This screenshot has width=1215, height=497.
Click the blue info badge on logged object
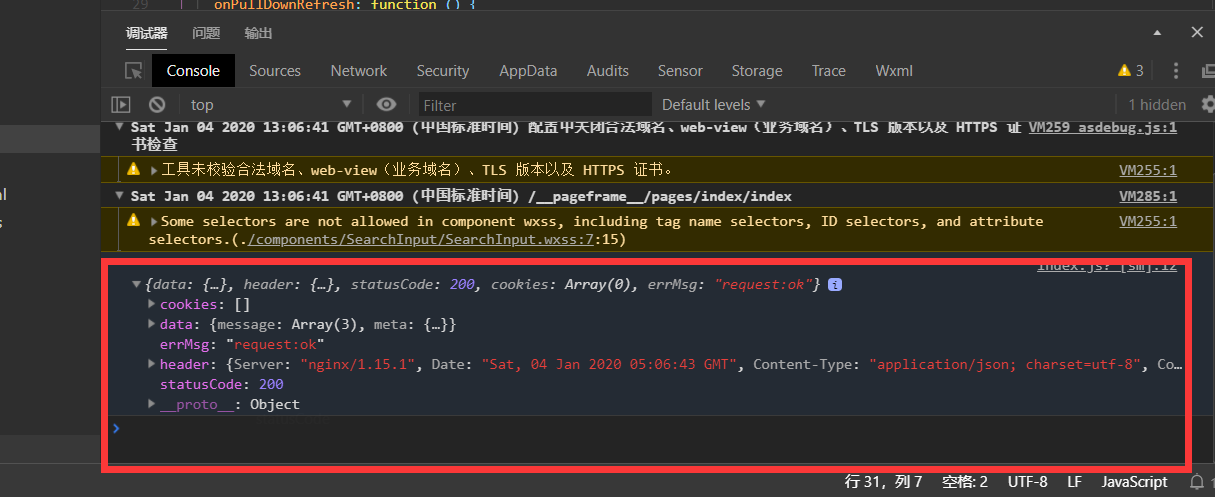click(x=835, y=284)
